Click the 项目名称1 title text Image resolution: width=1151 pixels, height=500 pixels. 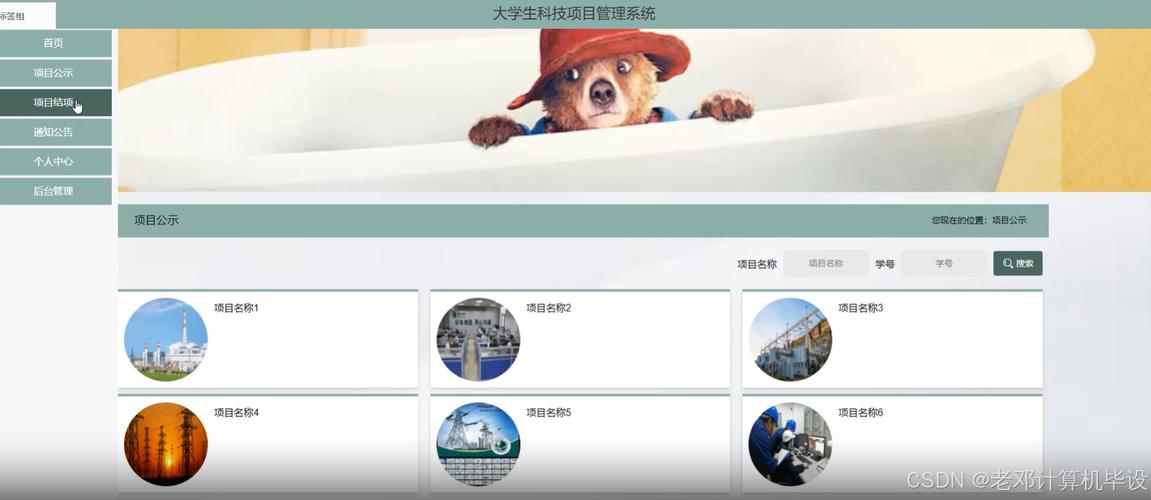click(x=236, y=308)
